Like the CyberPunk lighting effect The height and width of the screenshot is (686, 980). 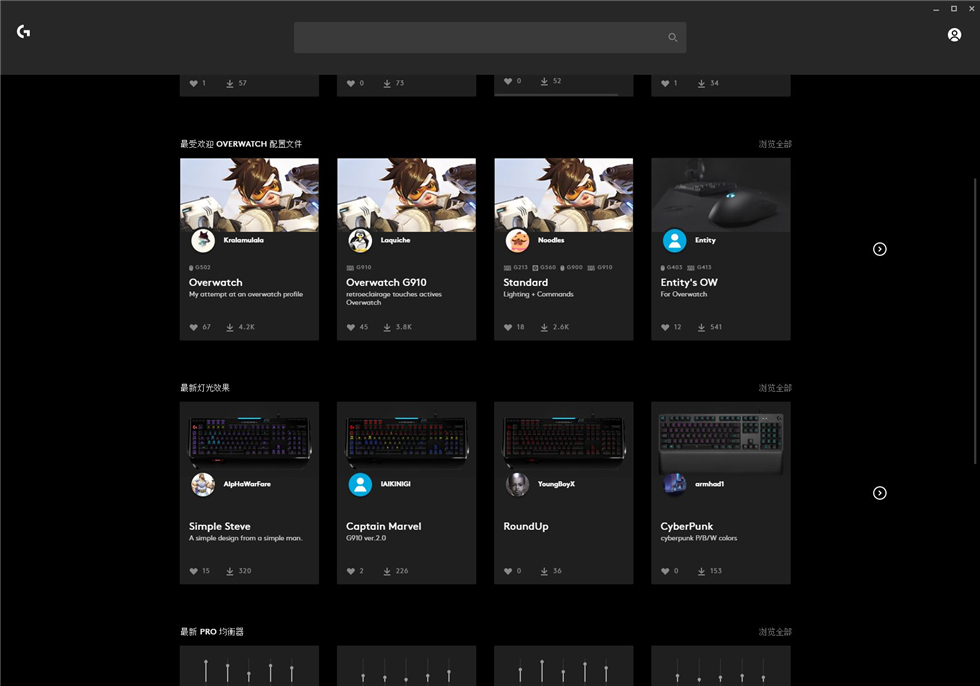point(665,571)
